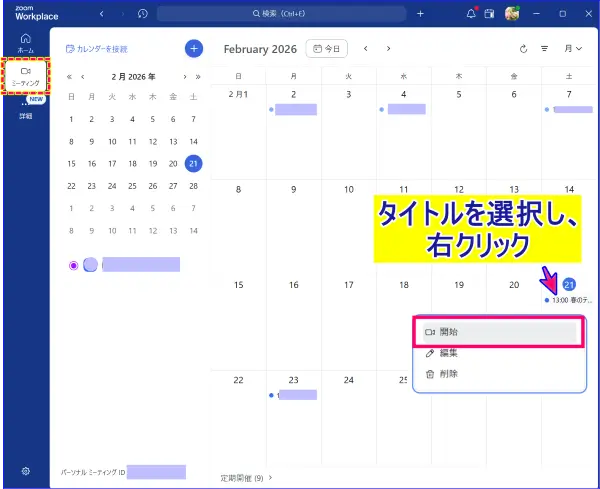Open the 詳細 (More) sidebar item
The image size is (600, 489).
[x=26, y=111]
